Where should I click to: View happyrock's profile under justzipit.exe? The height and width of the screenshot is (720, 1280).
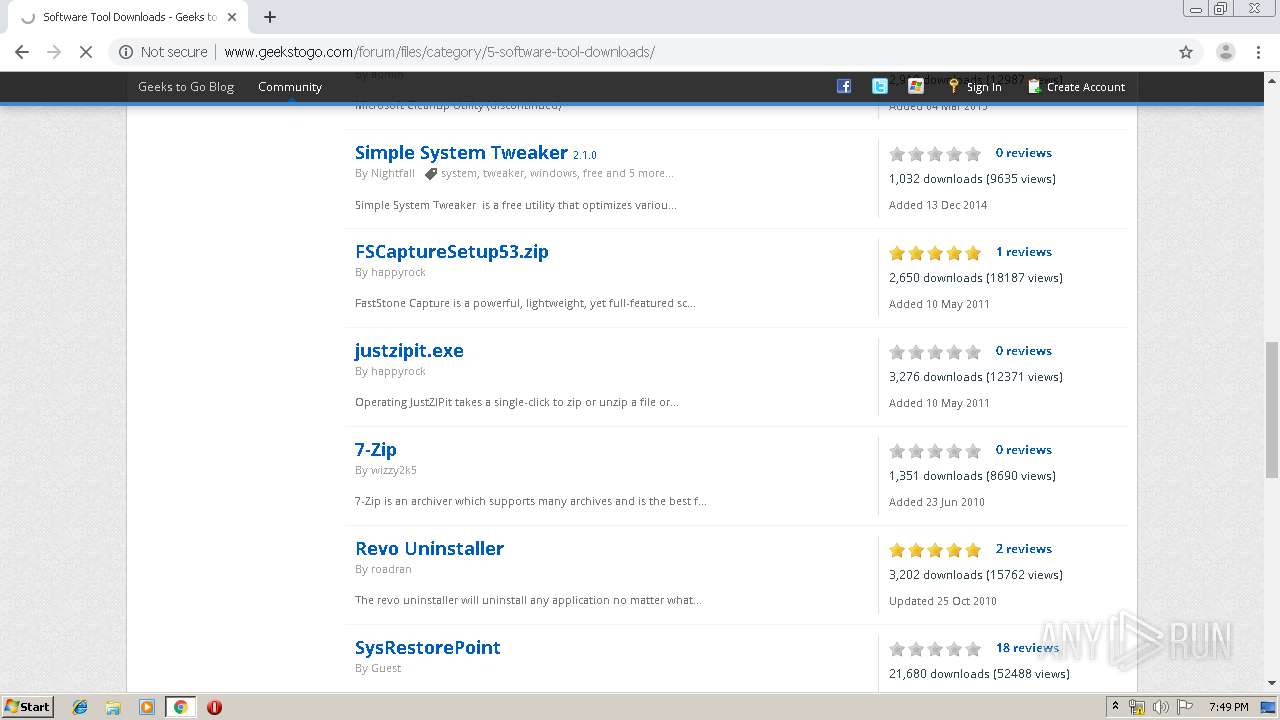click(398, 371)
